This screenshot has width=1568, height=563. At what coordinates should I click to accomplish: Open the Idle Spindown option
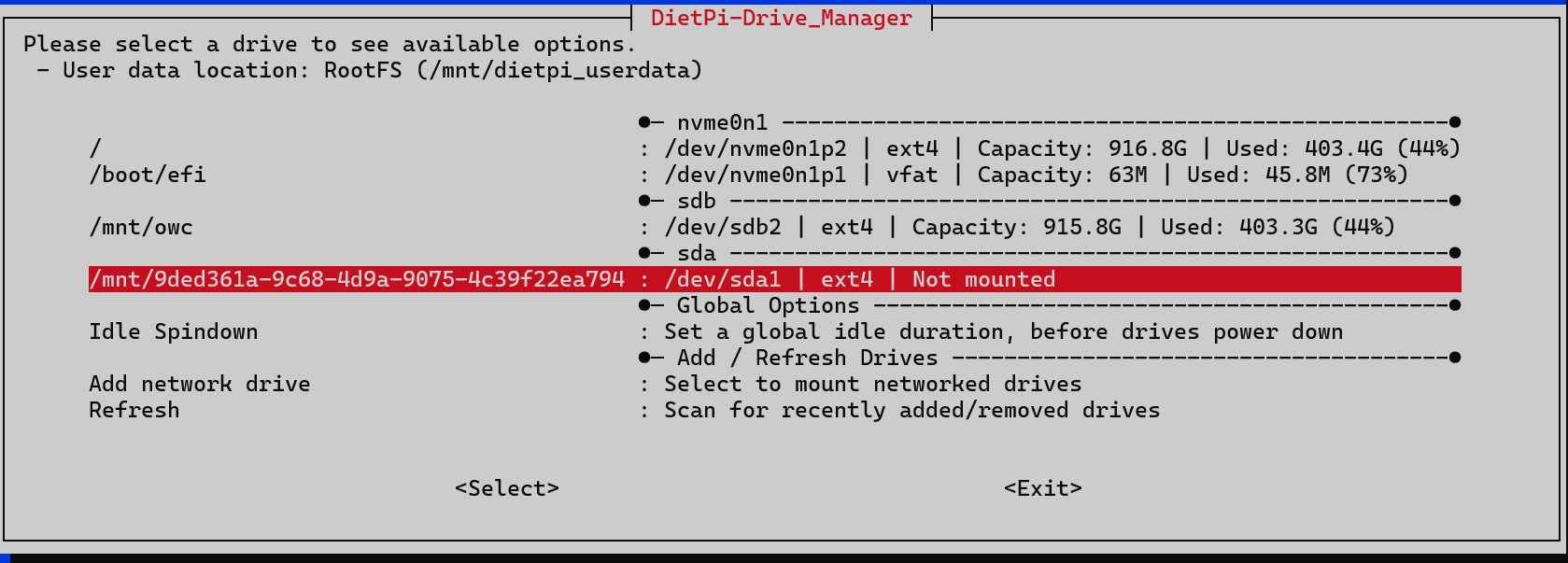(x=174, y=331)
